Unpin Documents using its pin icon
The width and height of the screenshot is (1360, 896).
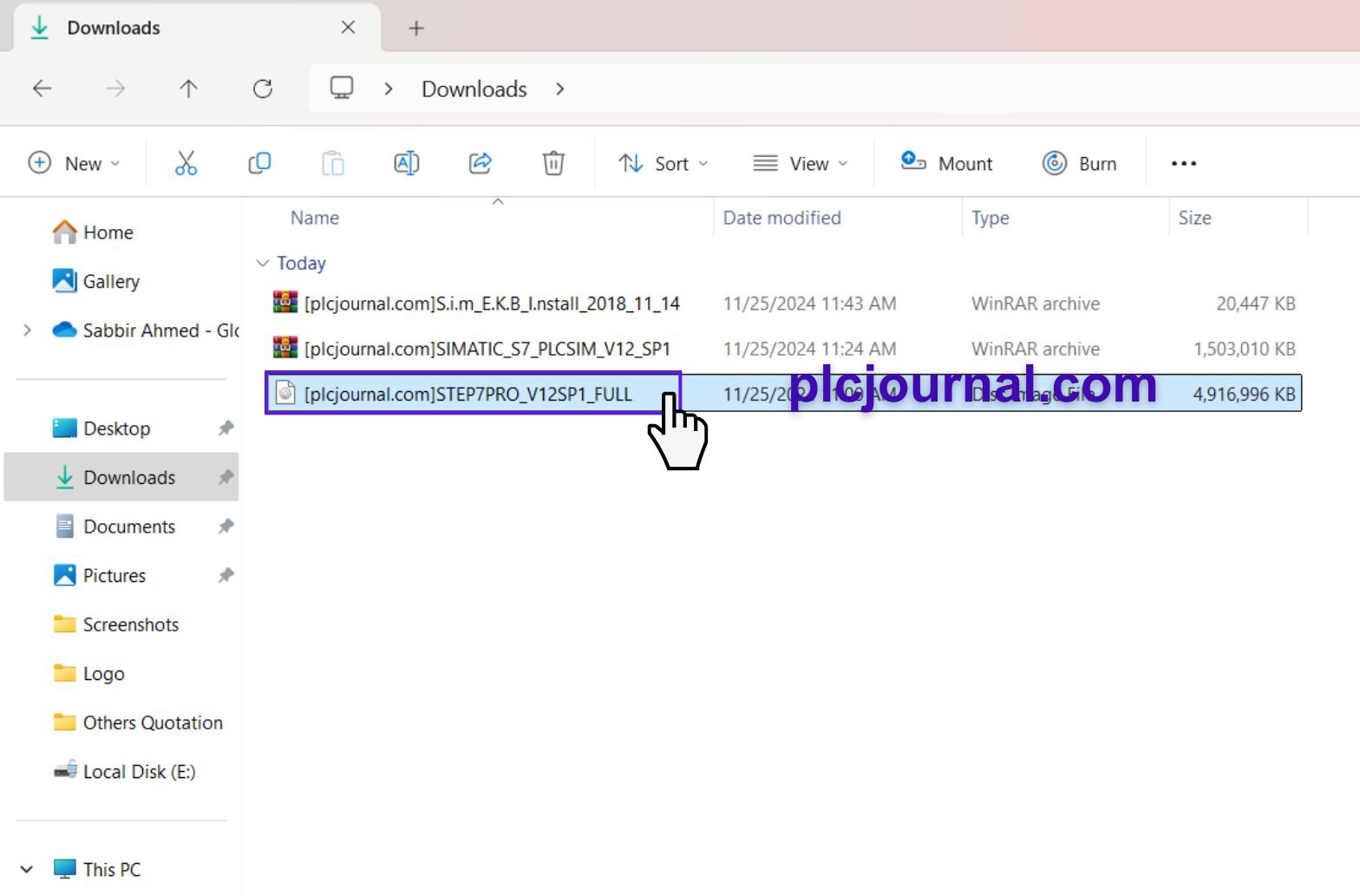click(x=226, y=526)
